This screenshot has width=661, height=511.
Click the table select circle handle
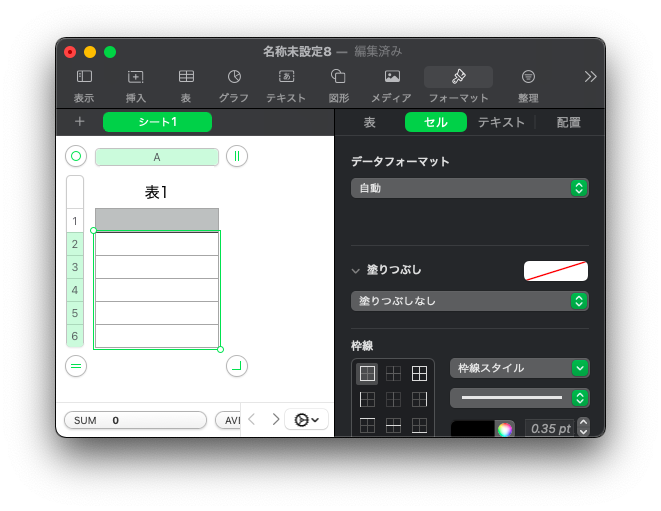coord(76,156)
